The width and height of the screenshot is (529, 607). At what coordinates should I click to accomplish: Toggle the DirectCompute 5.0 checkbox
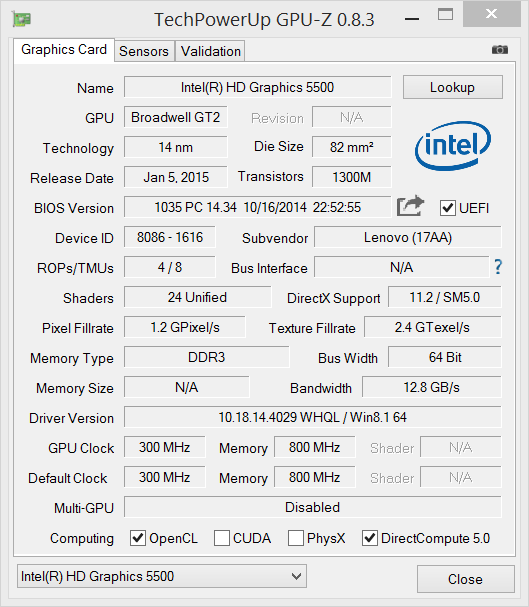(x=370, y=538)
